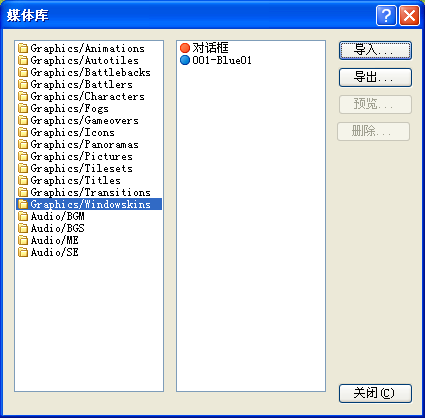
Task: Click the folder icon beside Graphics/Tilesets
Action: (23, 168)
